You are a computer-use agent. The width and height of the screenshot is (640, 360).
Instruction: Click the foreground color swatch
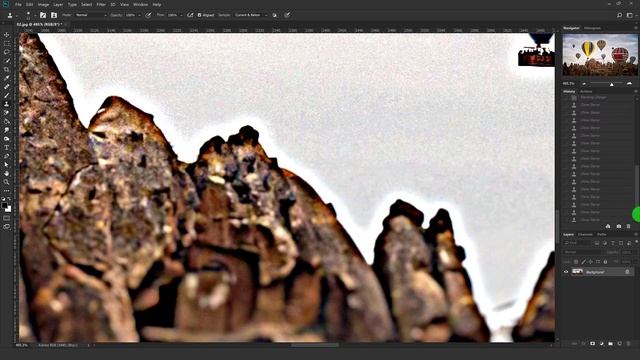[4, 205]
